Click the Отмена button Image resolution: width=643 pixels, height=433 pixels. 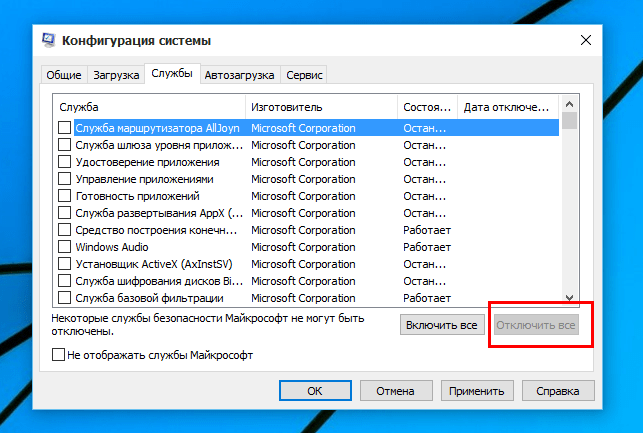tap(396, 391)
